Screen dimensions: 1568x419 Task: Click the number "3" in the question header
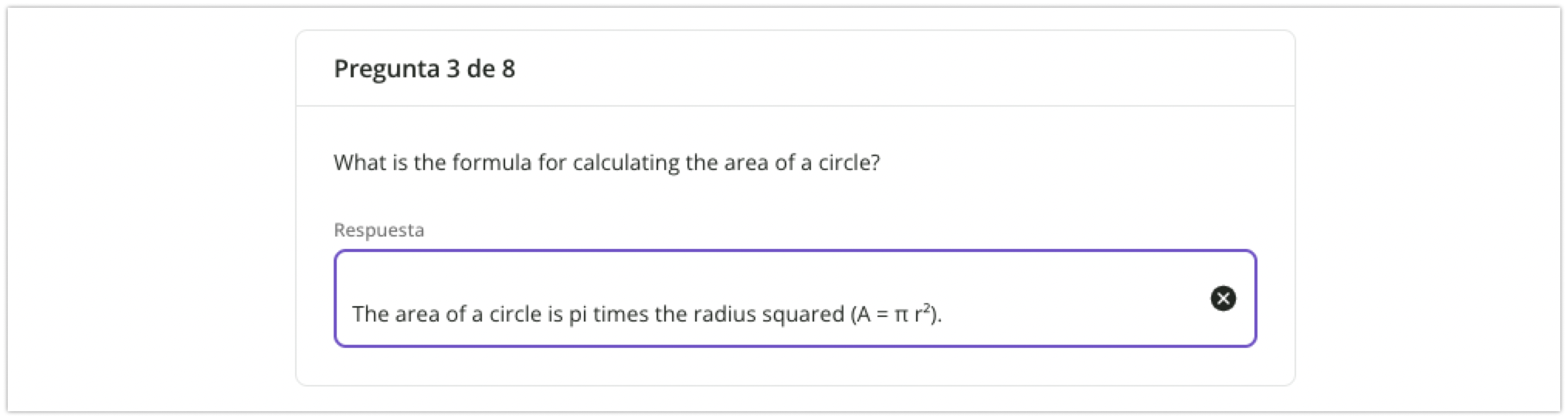point(453,69)
